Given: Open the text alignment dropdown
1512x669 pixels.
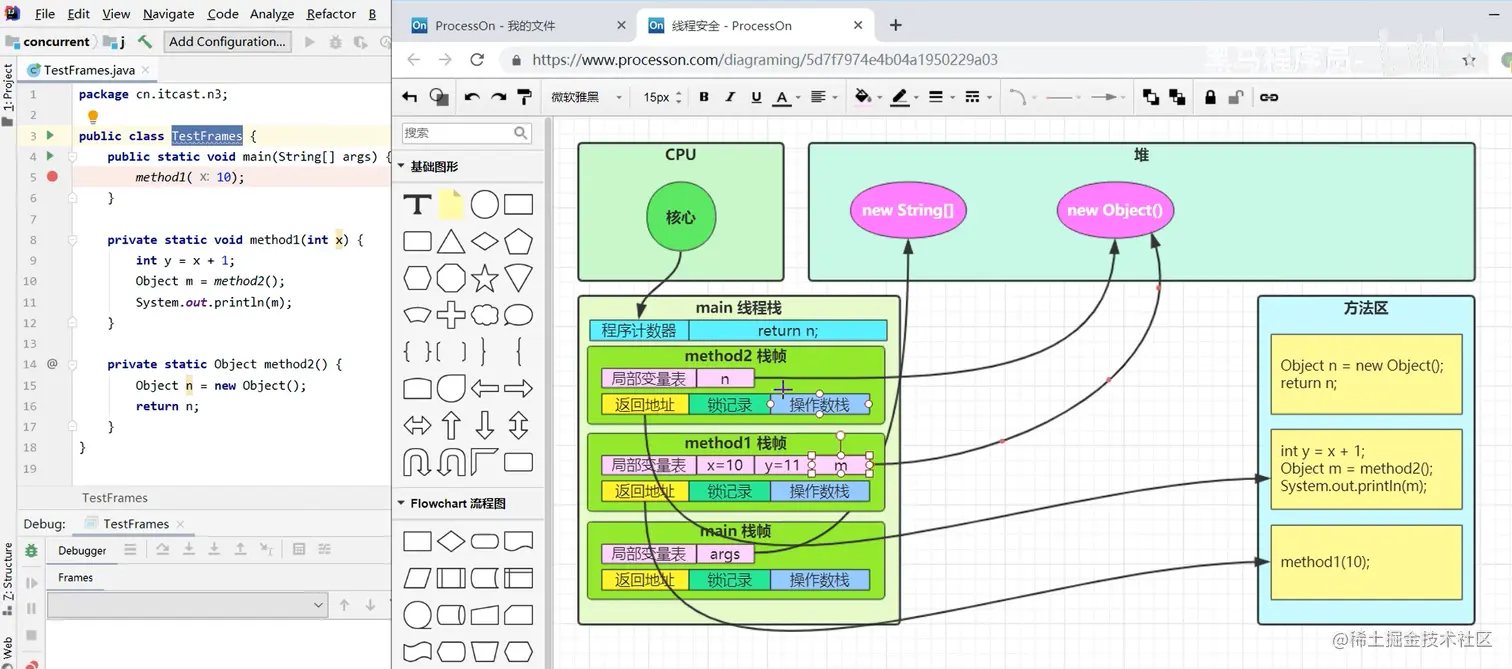Looking at the screenshot, I should point(823,97).
